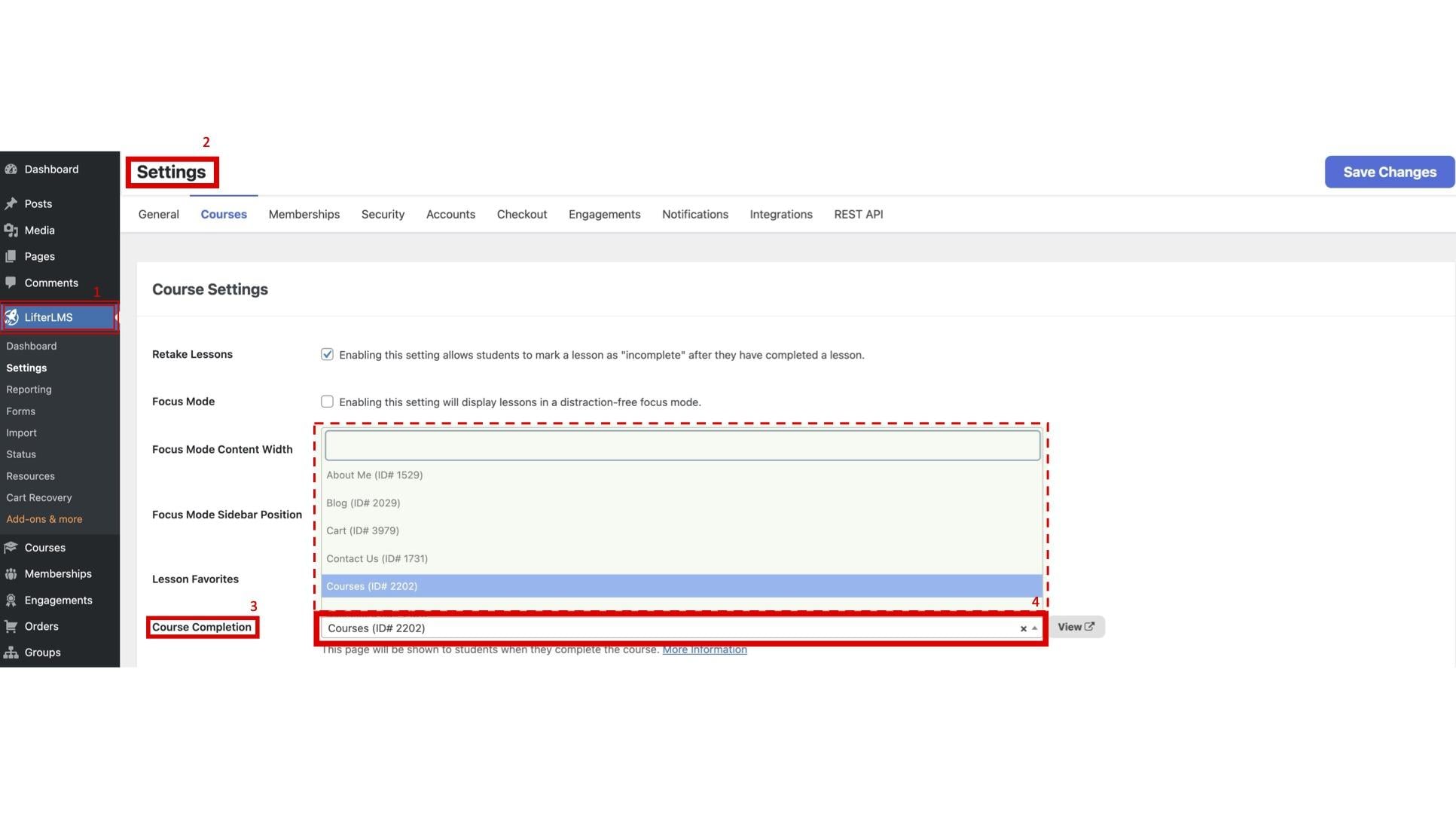The width and height of the screenshot is (1456, 819).
Task: Click the Course Settings heading text
Action: [210, 290]
